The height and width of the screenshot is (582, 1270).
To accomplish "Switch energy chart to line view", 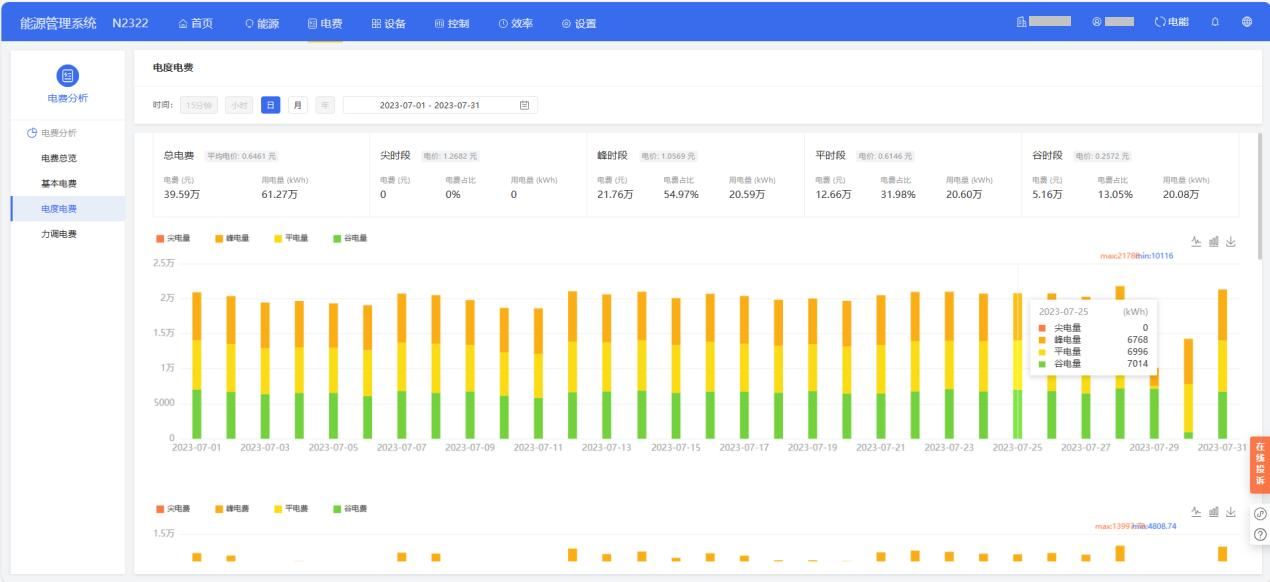I will coord(1196,242).
